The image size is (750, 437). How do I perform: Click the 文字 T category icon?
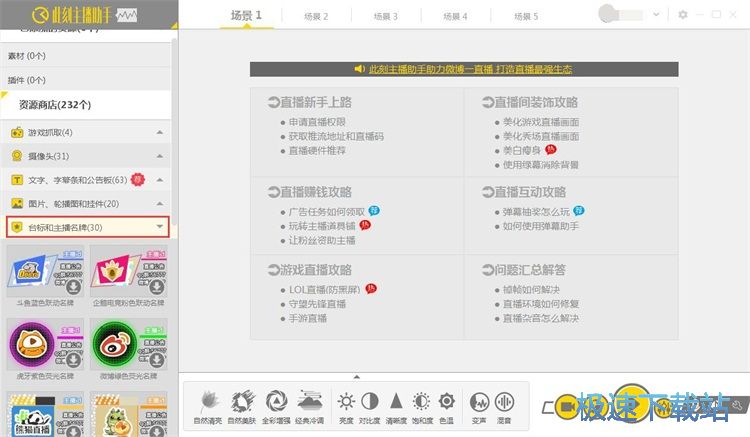click(x=17, y=180)
